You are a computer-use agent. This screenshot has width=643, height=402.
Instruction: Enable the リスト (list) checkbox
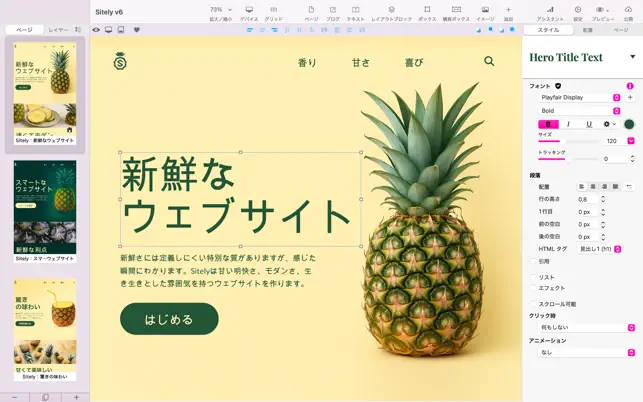point(533,277)
